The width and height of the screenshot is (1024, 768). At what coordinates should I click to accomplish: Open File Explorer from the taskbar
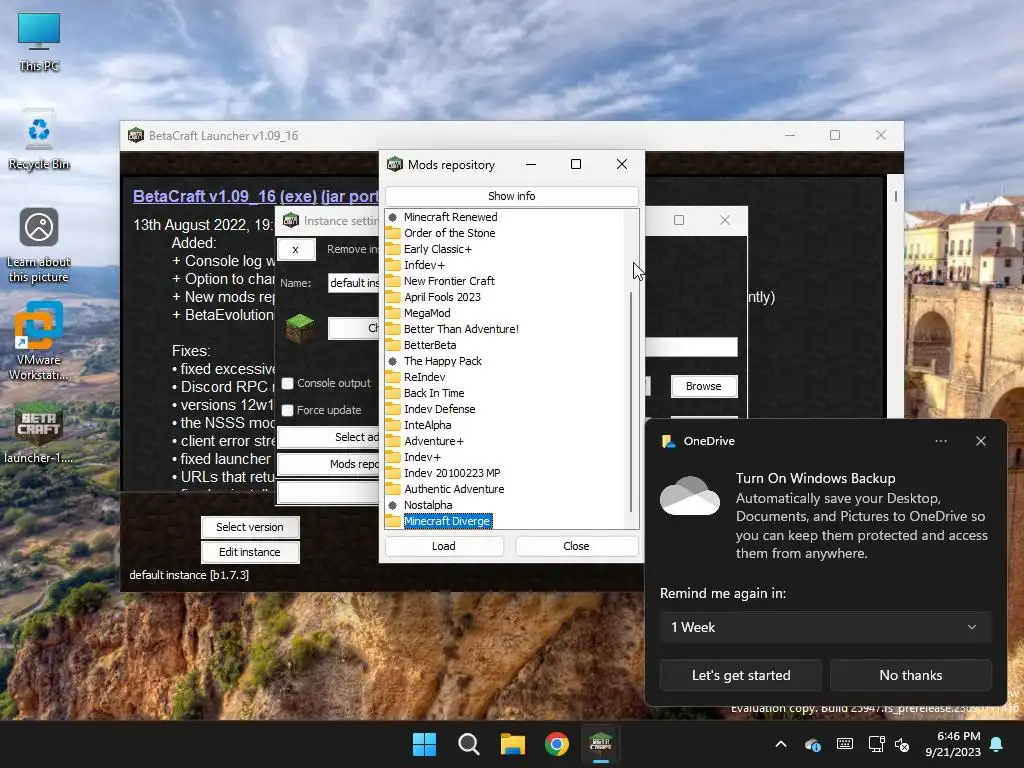point(513,744)
